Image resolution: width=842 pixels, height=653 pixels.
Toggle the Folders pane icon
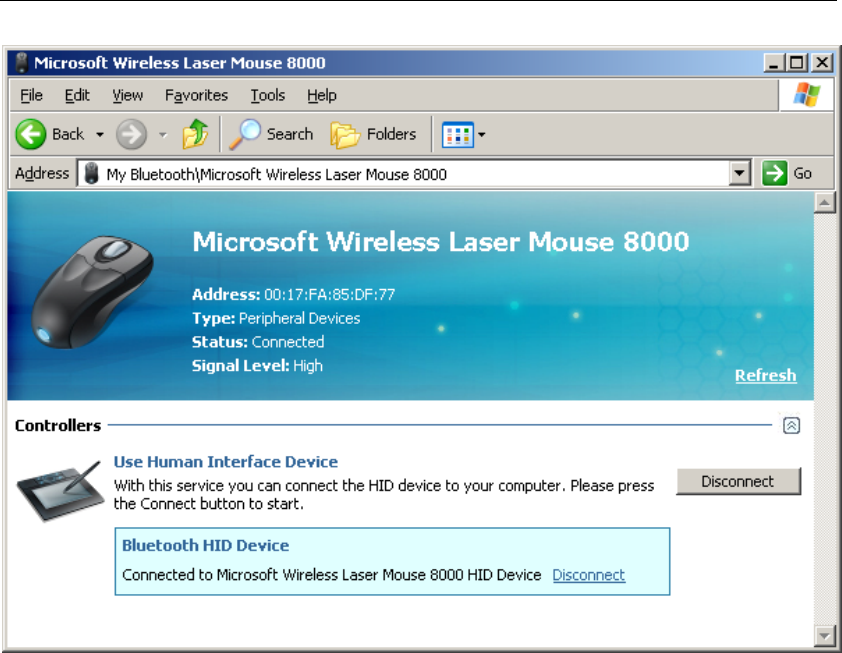(x=345, y=135)
